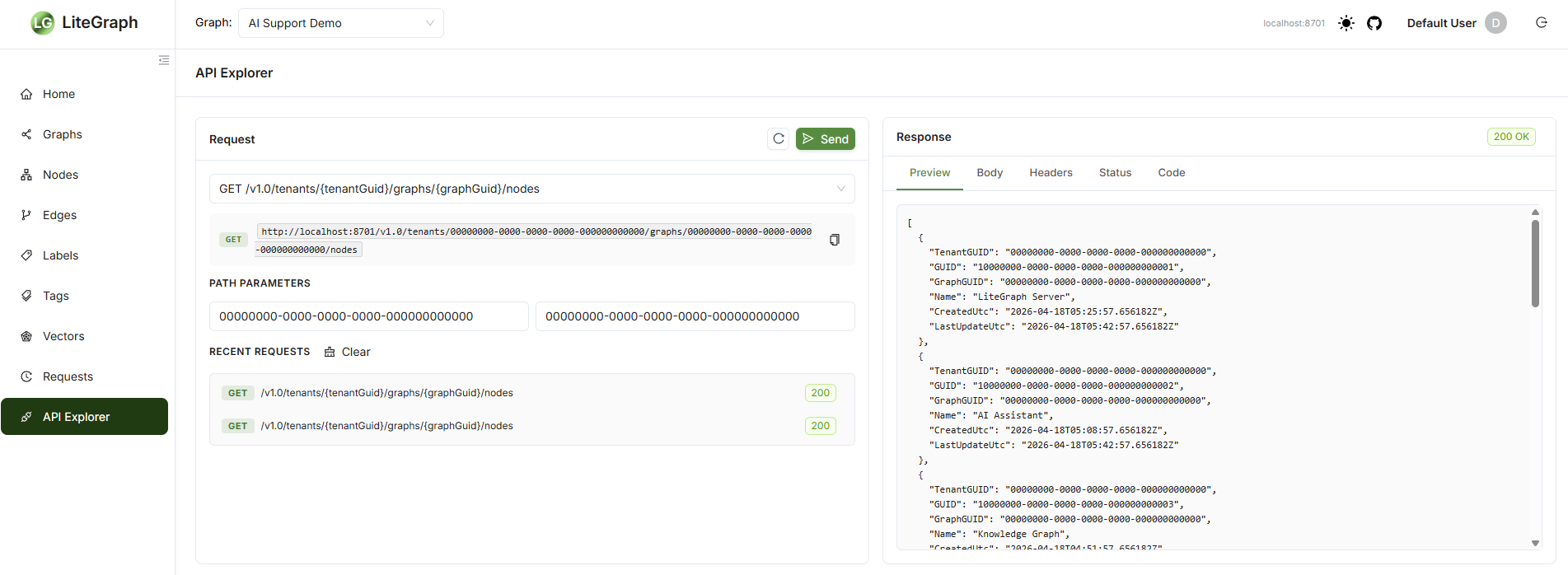The image size is (1568, 575).
Task: Switch to the Headers tab
Action: click(1051, 173)
